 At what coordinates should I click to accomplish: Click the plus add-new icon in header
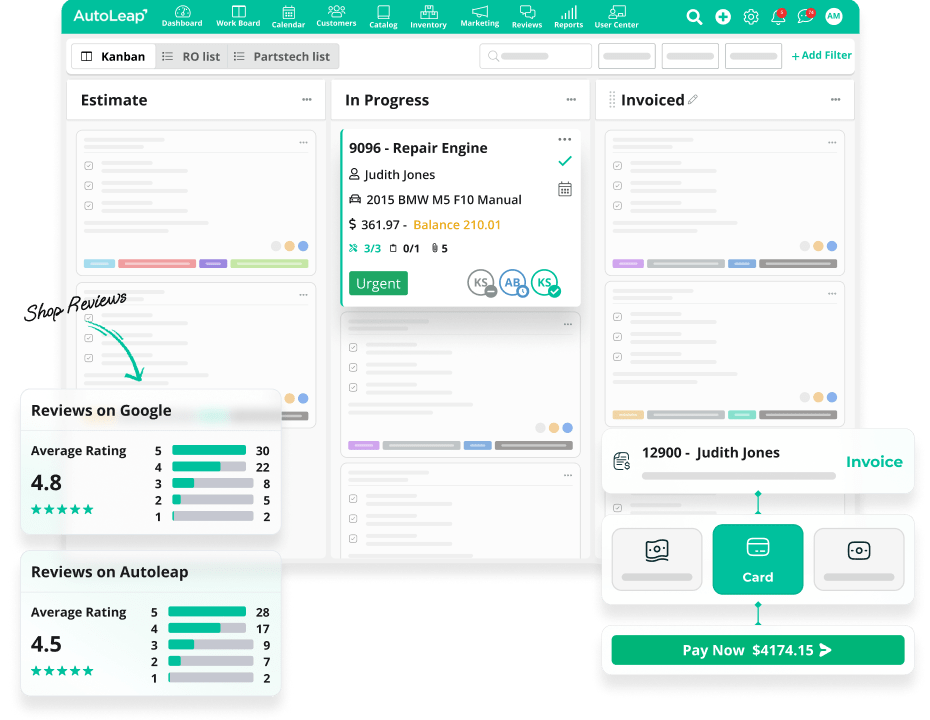(x=723, y=17)
